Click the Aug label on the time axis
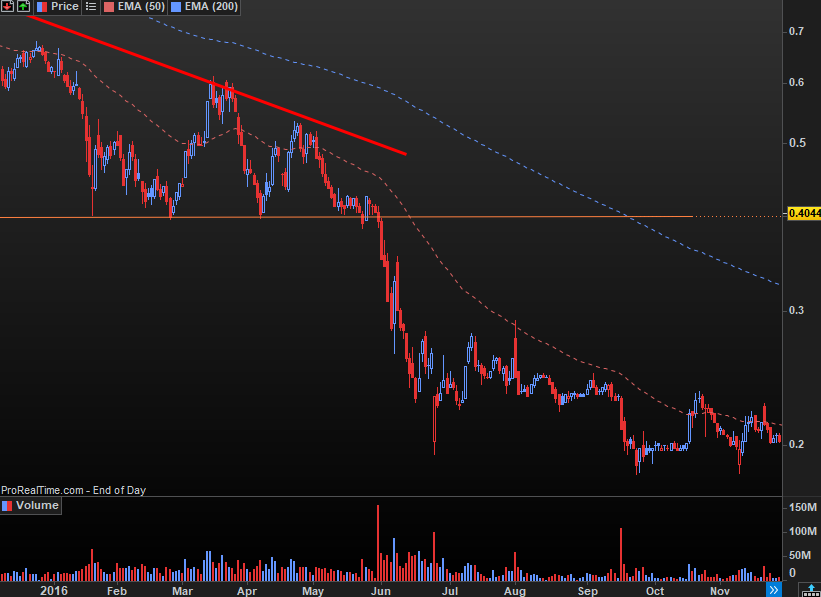 [x=515, y=591]
